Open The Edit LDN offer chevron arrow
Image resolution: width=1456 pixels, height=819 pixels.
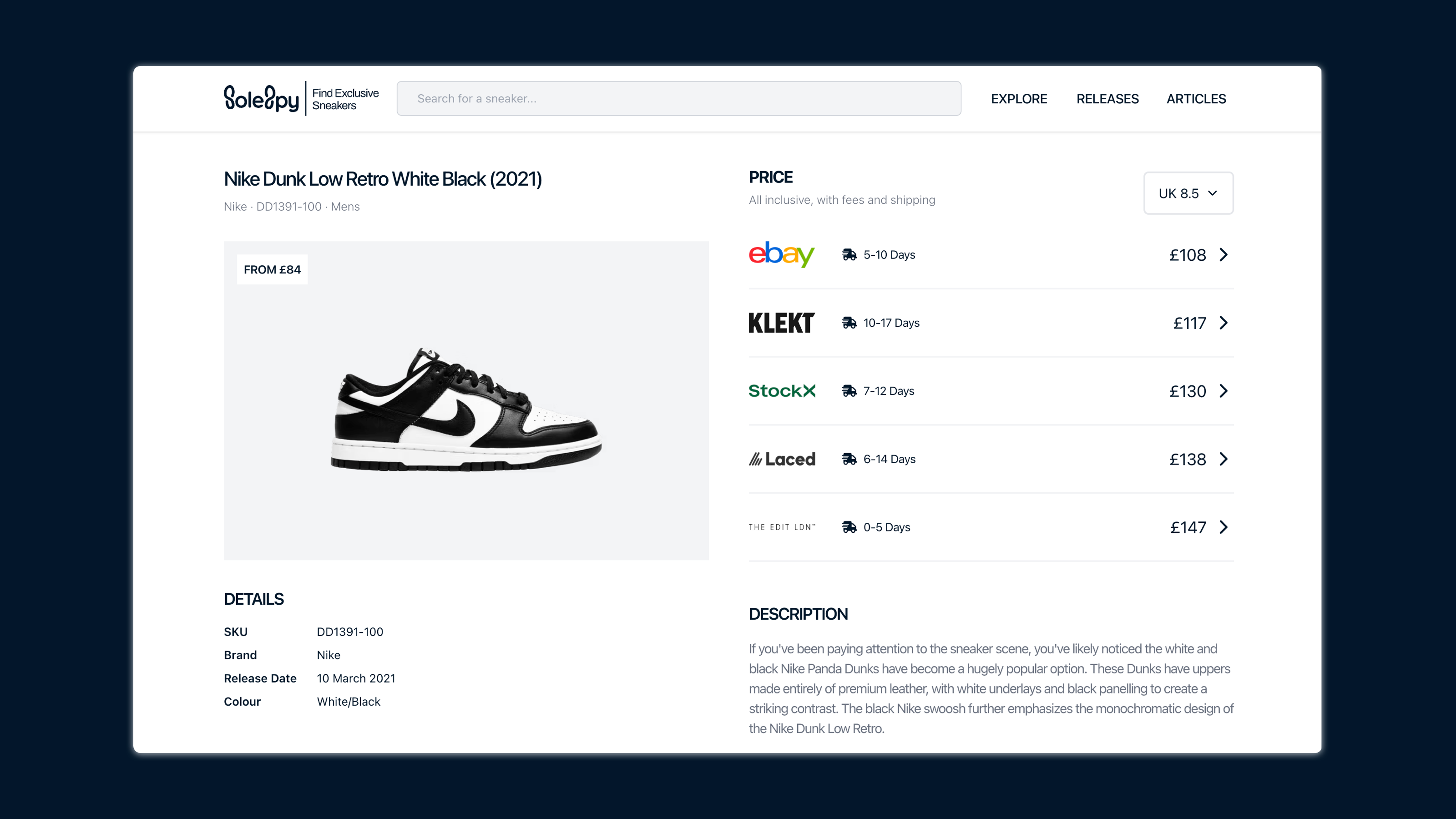(1223, 527)
